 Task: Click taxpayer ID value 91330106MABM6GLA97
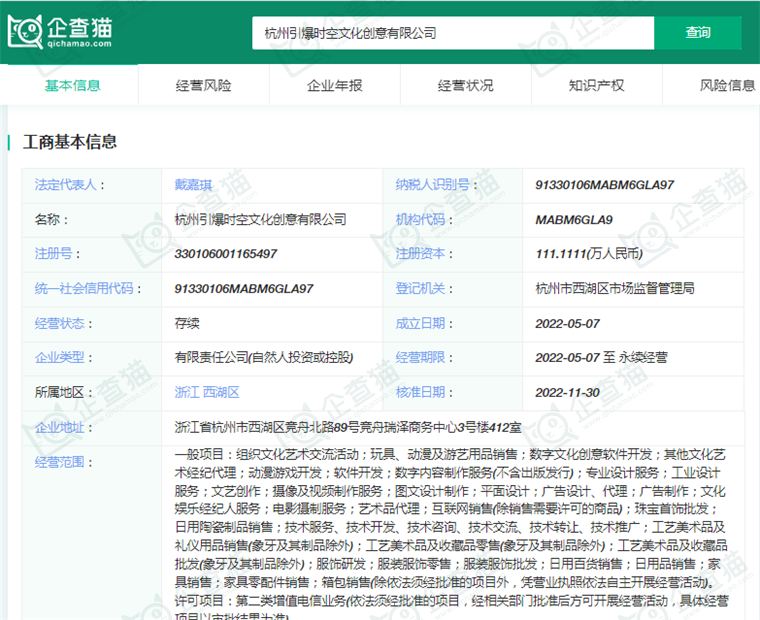[x=604, y=185]
